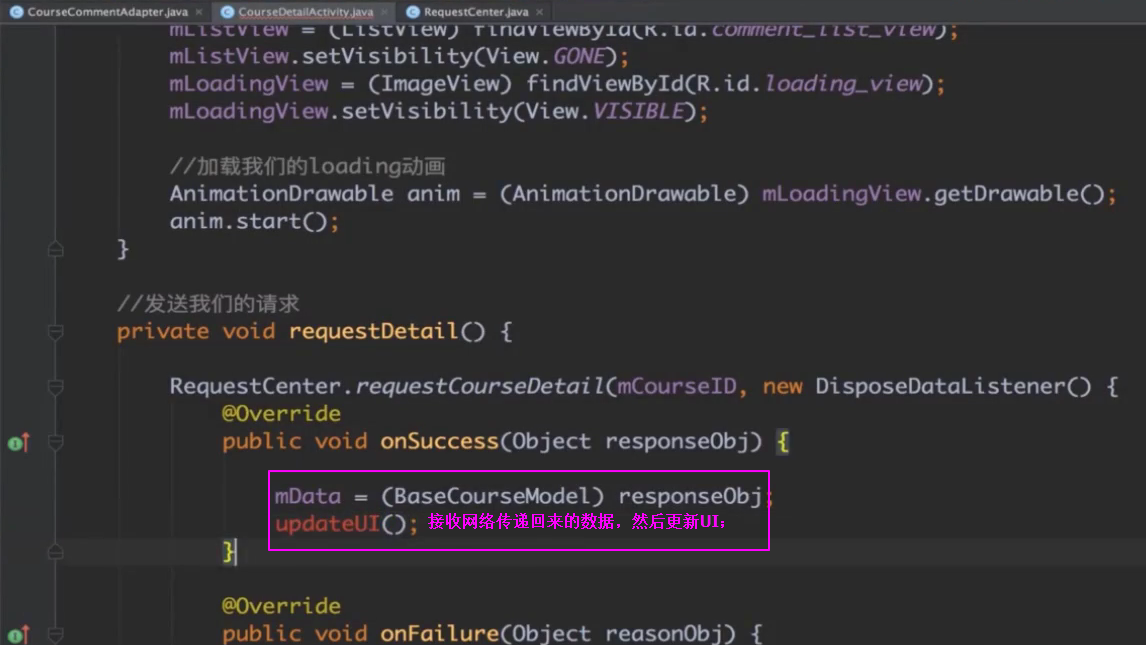Click 'getDrawable()' method call
This screenshot has width=1146, height=645.
pos(1020,194)
